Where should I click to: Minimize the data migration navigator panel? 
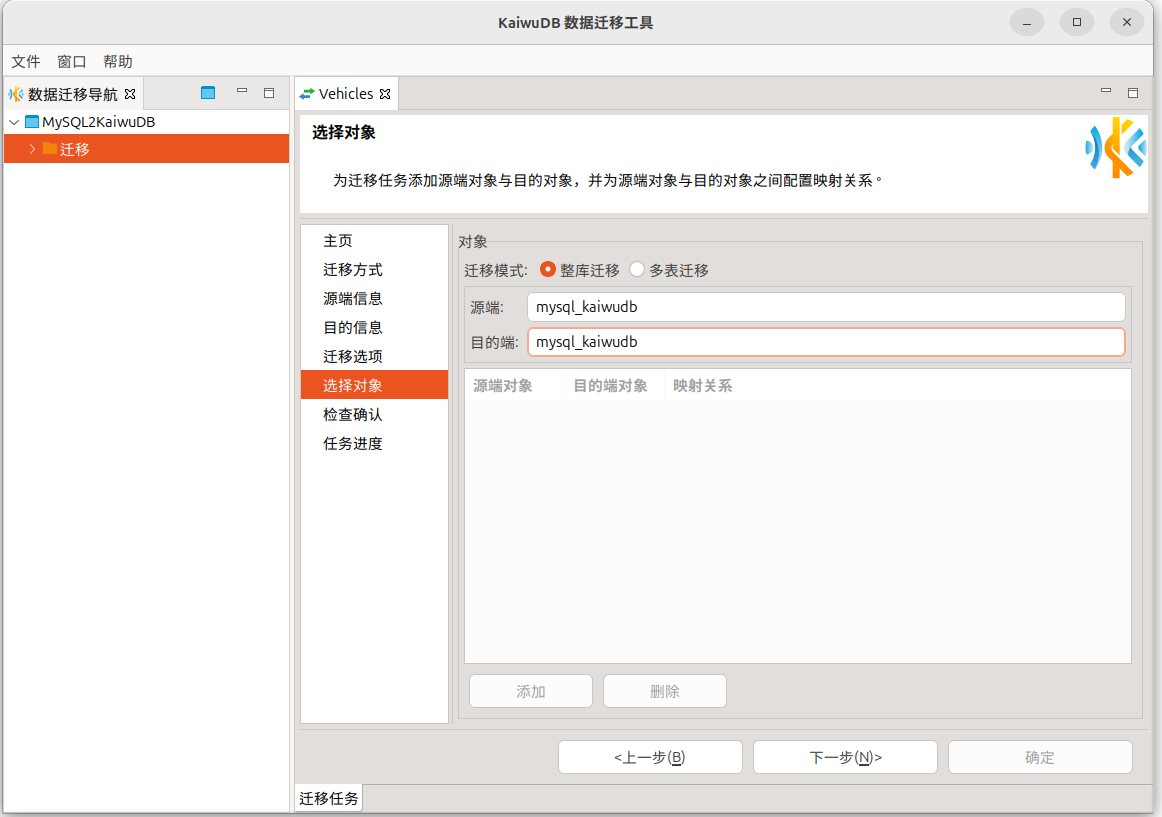click(x=242, y=92)
